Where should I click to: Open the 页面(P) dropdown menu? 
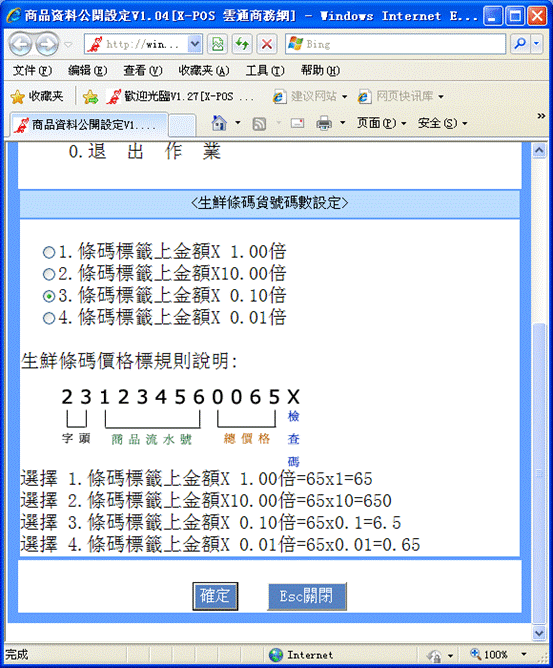381,123
